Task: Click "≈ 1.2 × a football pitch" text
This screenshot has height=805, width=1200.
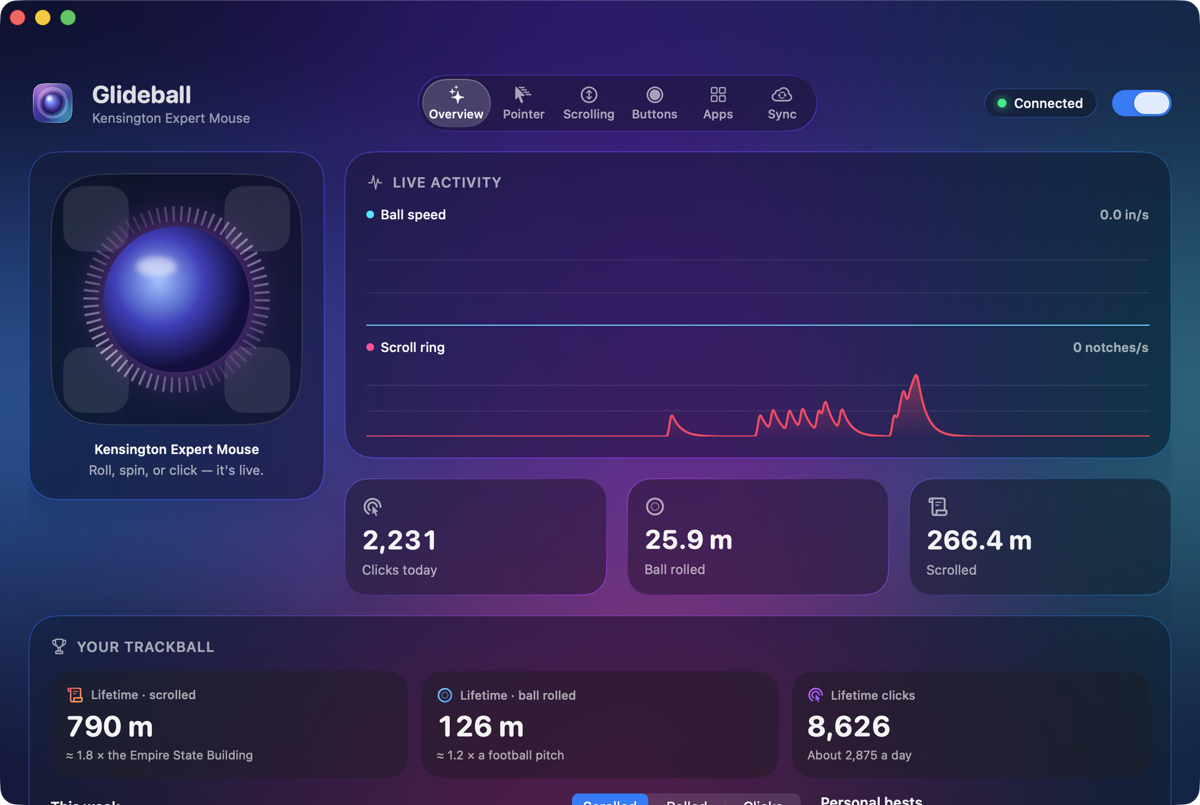Action: [500, 755]
